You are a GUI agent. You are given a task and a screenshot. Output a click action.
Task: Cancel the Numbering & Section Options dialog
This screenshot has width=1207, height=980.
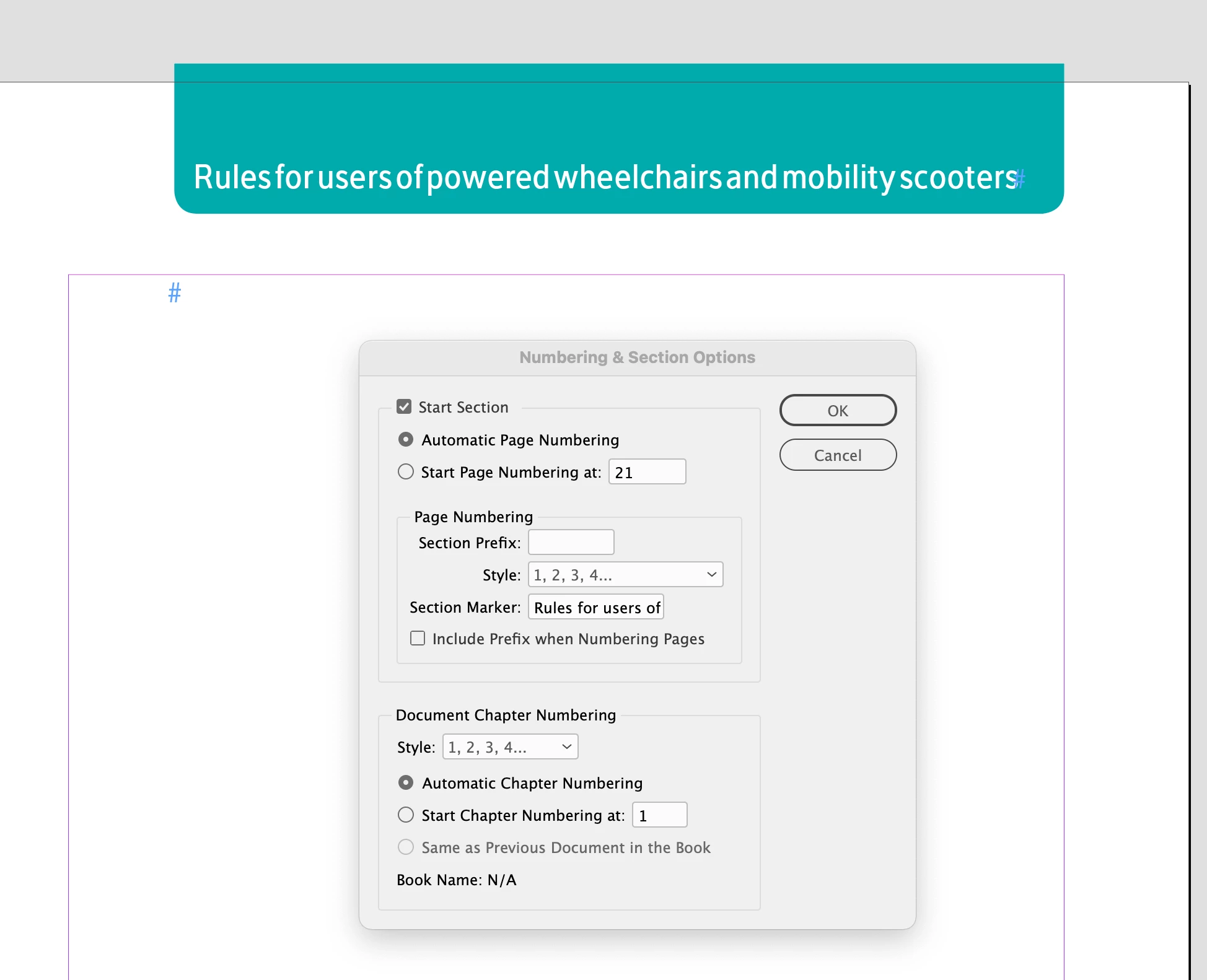tap(838, 455)
